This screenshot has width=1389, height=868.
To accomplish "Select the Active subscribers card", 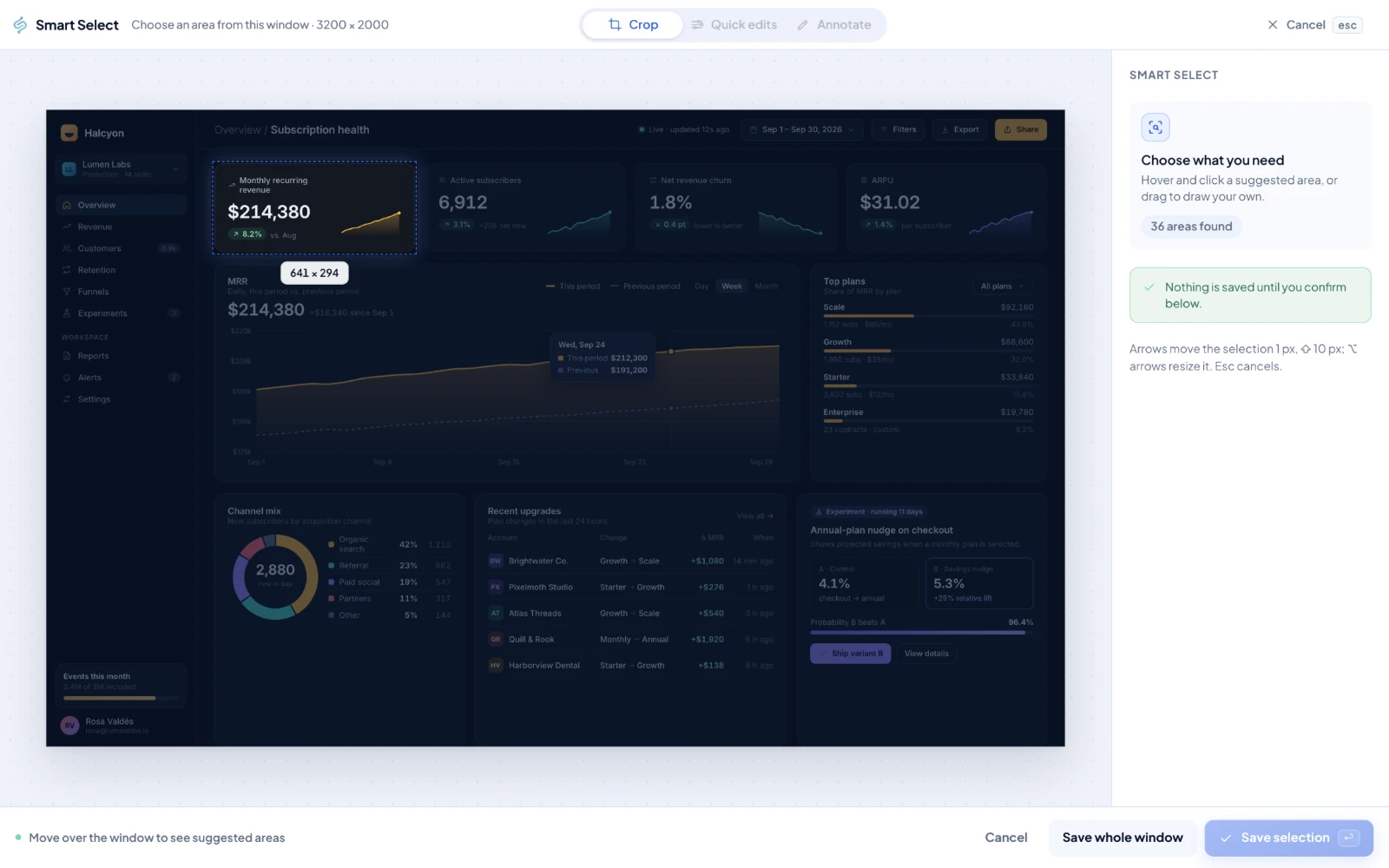I will click(x=525, y=207).
